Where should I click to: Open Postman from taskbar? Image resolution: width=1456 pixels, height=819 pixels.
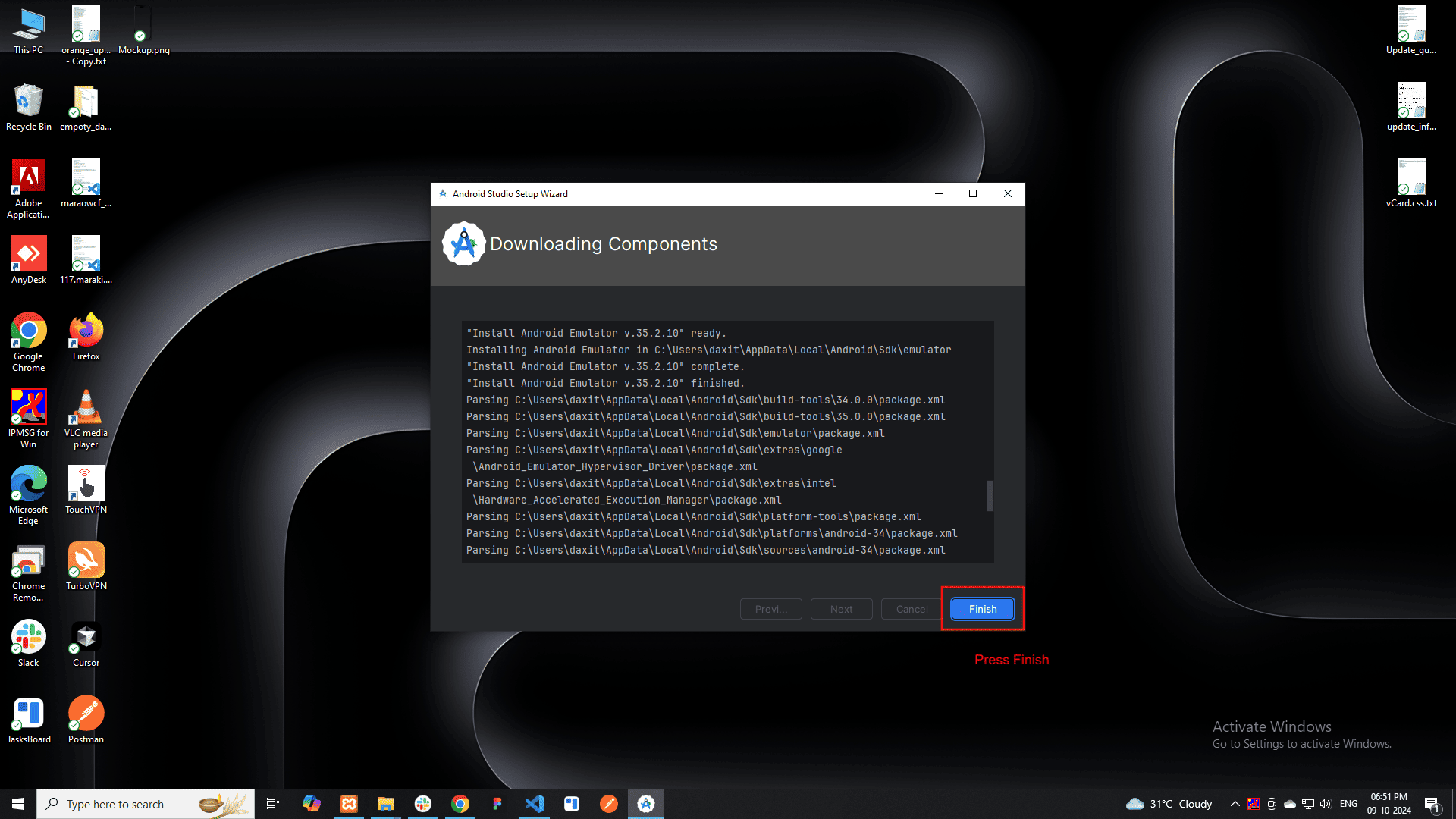[x=609, y=804]
